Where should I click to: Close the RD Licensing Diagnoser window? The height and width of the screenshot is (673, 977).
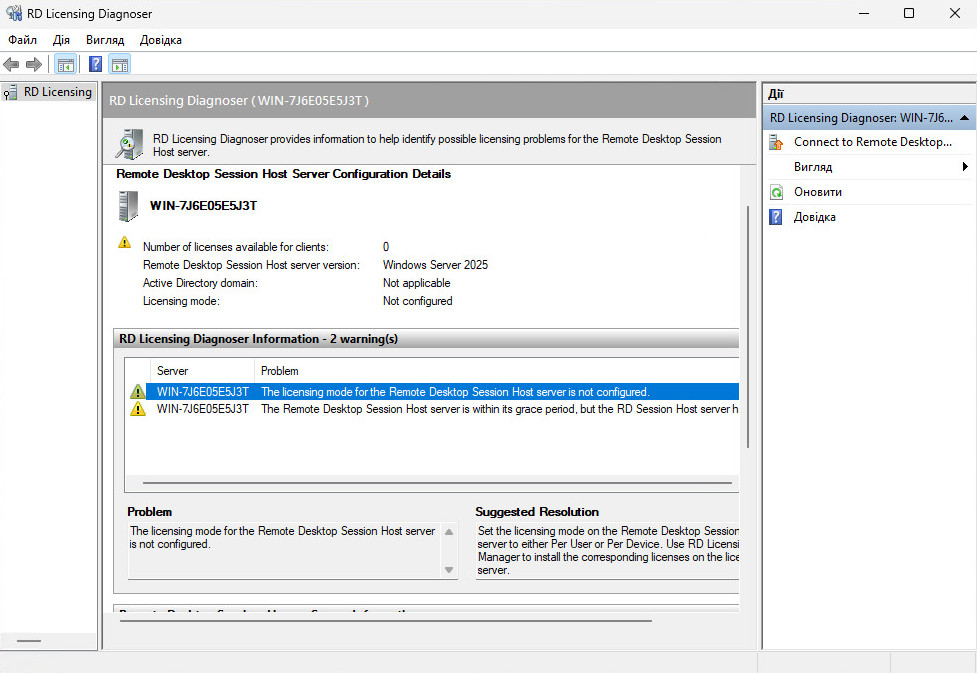(955, 13)
